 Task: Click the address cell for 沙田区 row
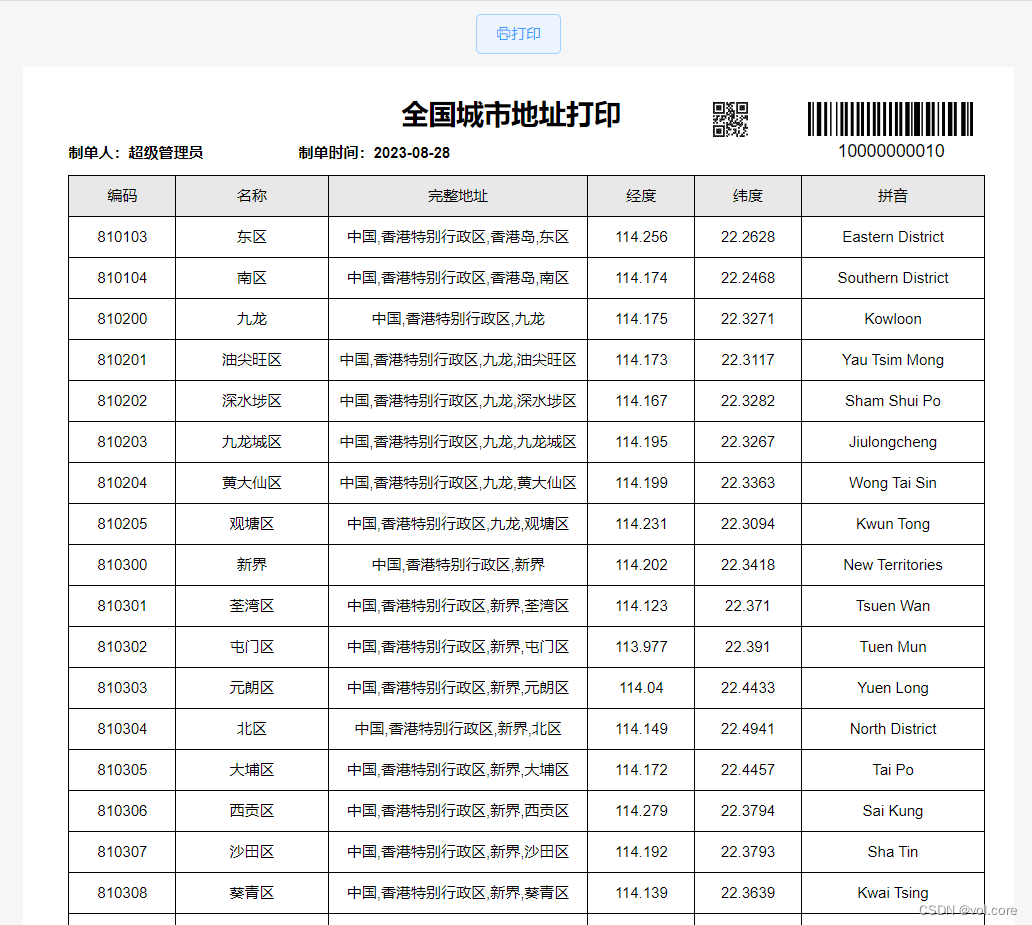click(x=457, y=851)
